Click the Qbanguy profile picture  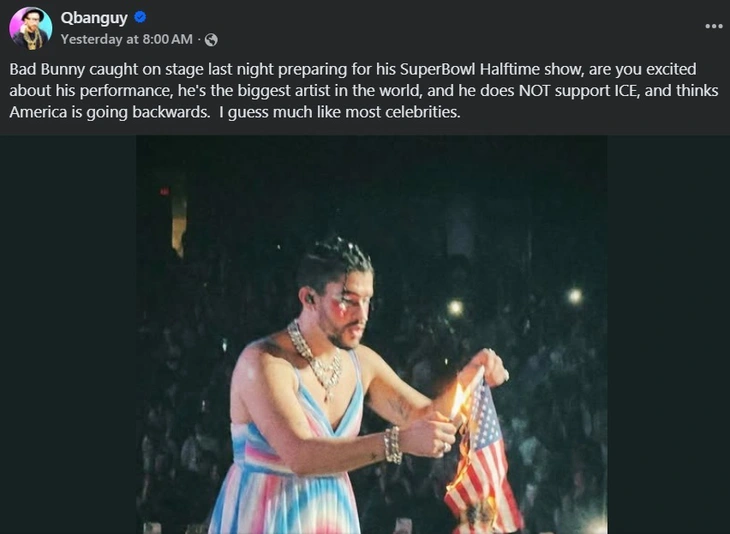pyautogui.click(x=31, y=29)
